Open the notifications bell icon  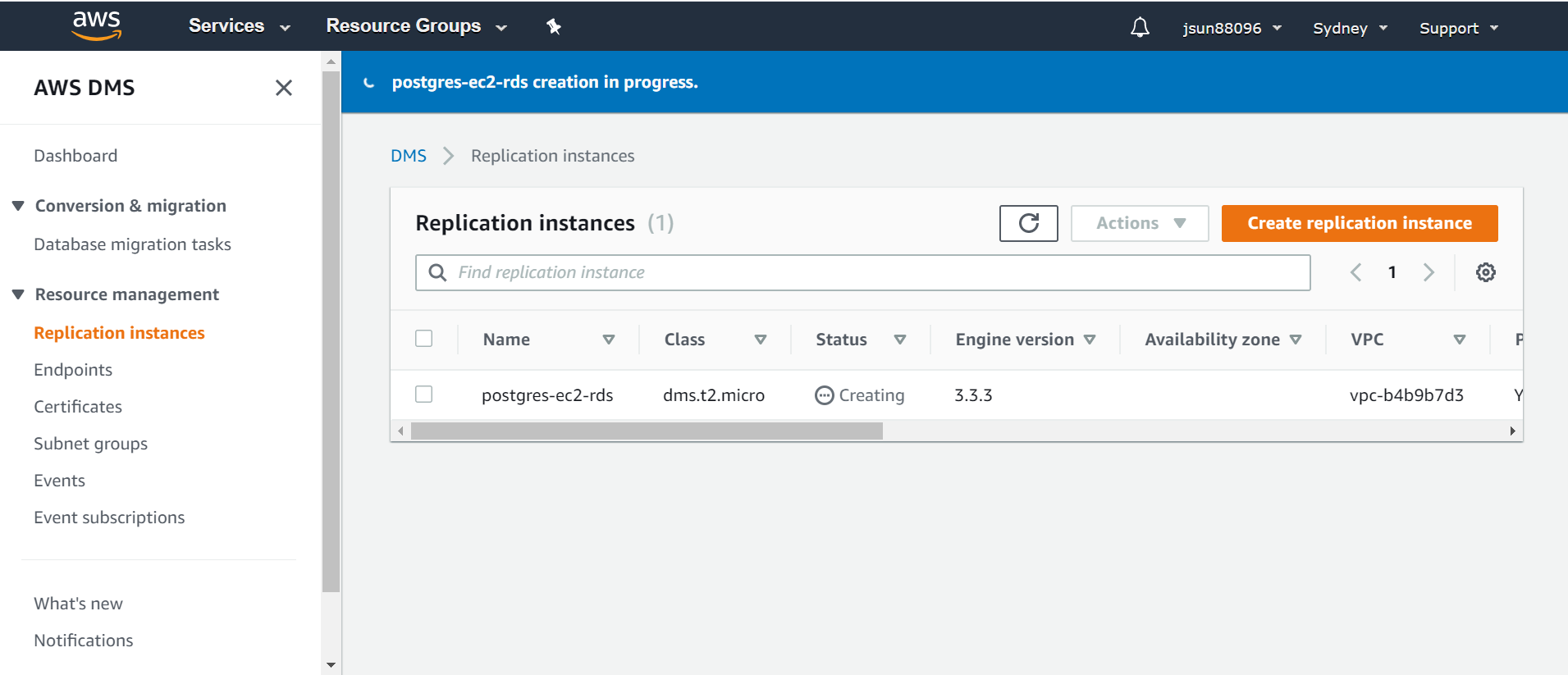(x=1140, y=28)
